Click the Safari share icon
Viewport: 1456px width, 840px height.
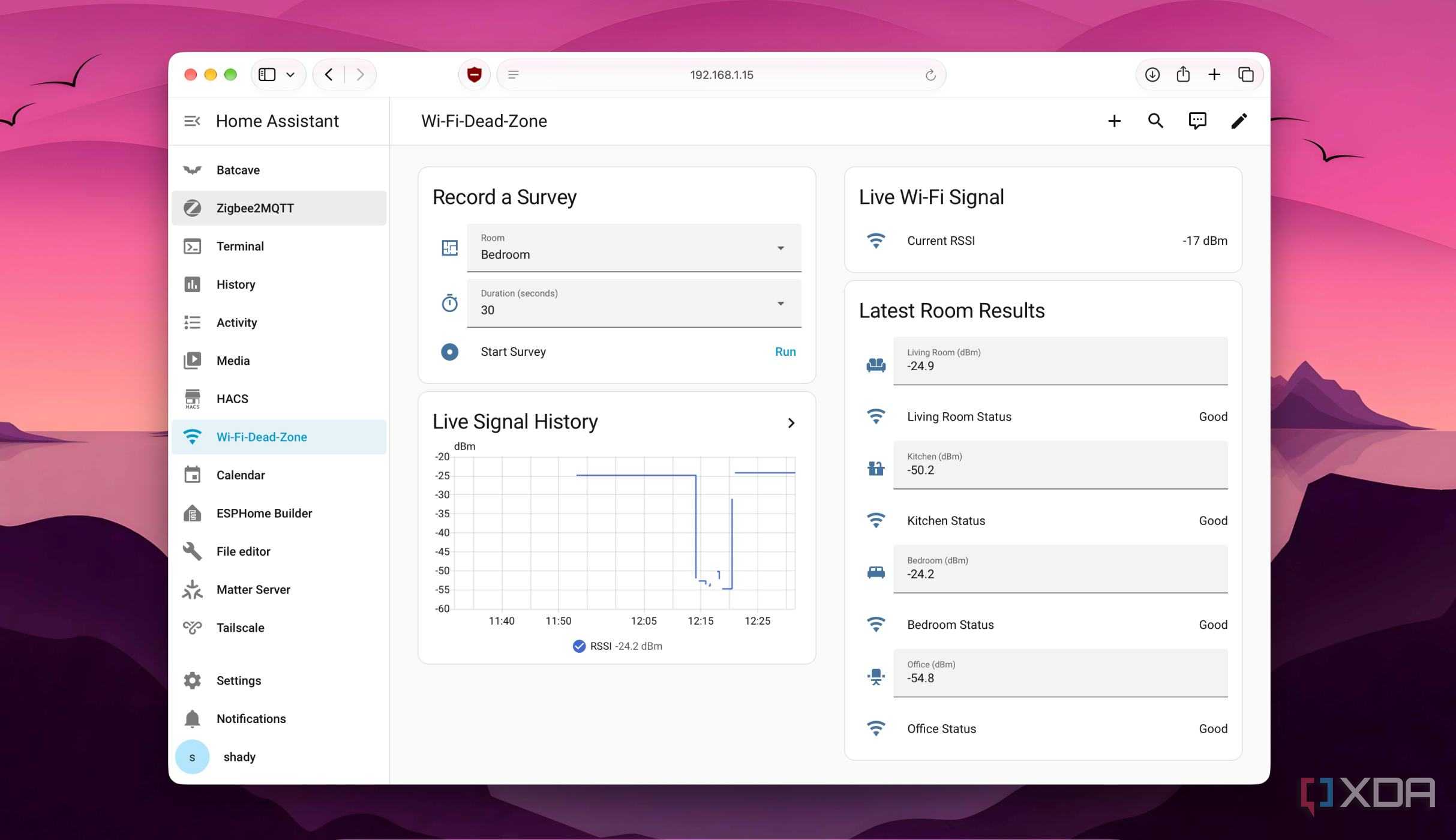point(1183,74)
